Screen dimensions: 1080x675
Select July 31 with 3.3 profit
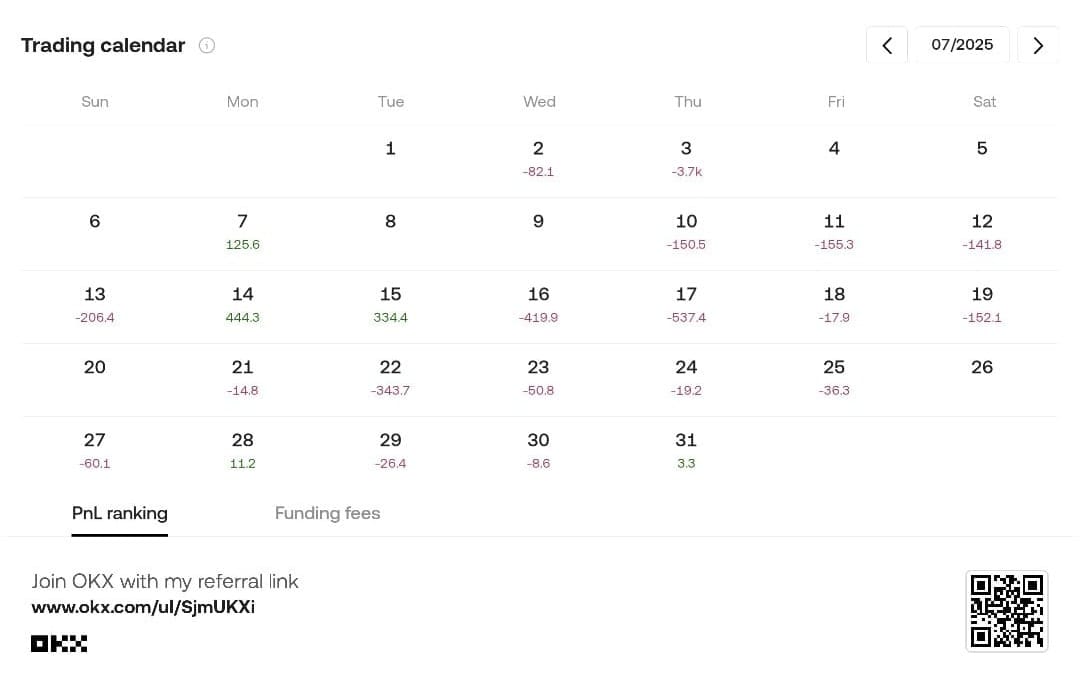[686, 451]
